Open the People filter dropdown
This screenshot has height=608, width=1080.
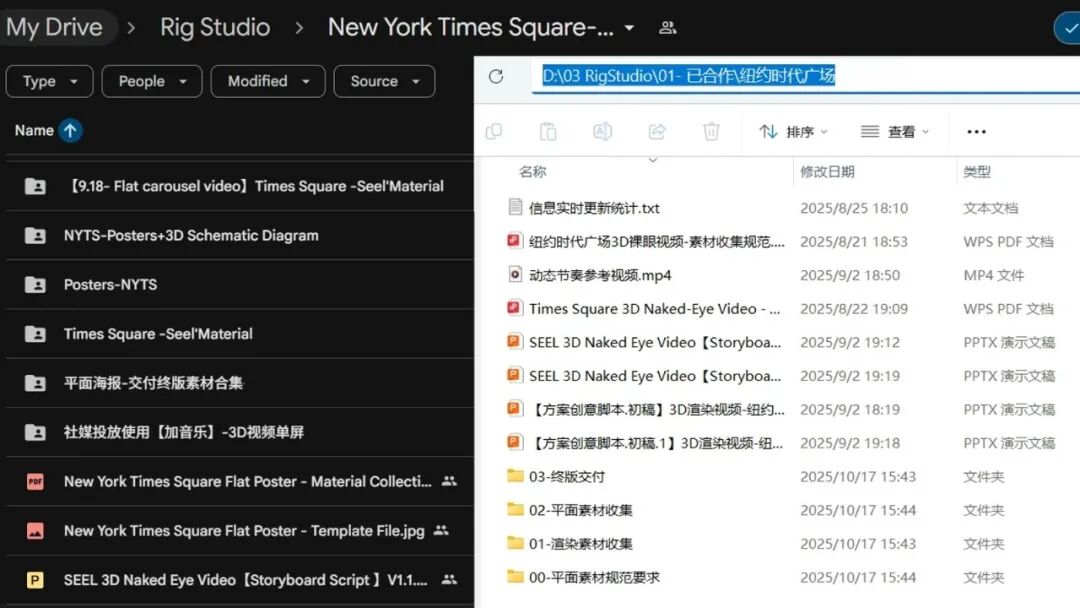tap(151, 81)
